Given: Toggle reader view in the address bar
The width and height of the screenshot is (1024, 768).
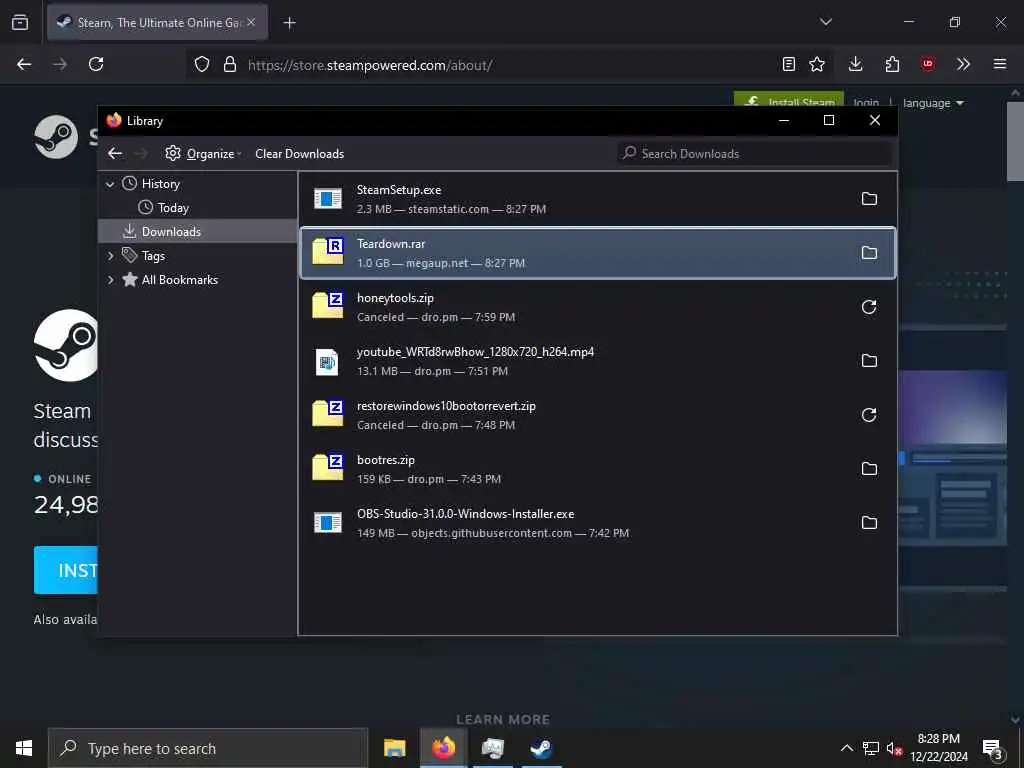Looking at the screenshot, I should click(789, 64).
